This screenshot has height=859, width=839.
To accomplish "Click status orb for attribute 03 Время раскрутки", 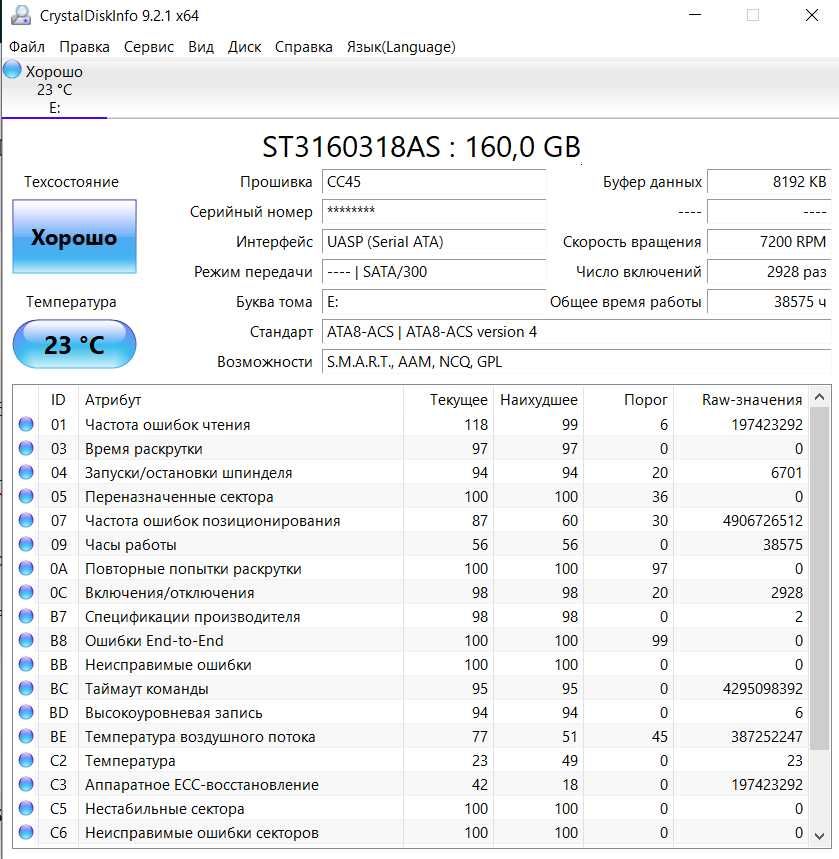I will click(26, 448).
